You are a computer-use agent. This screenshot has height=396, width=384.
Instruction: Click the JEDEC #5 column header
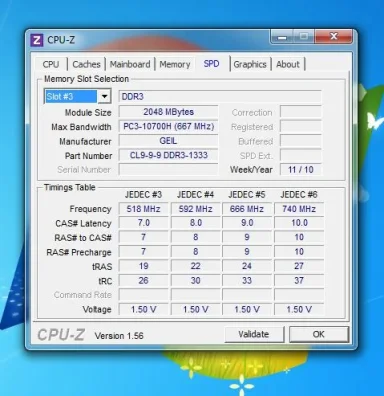[247, 195]
